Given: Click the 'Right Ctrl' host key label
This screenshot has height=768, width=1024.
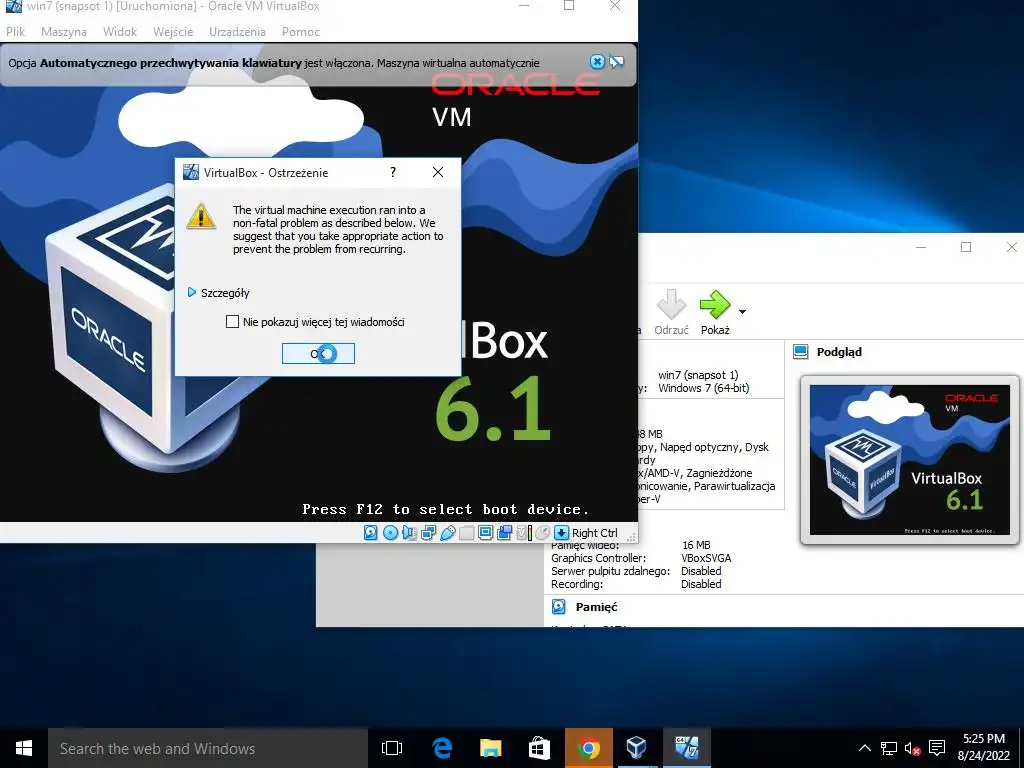Looking at the screenshot, I should coord(594,533).
